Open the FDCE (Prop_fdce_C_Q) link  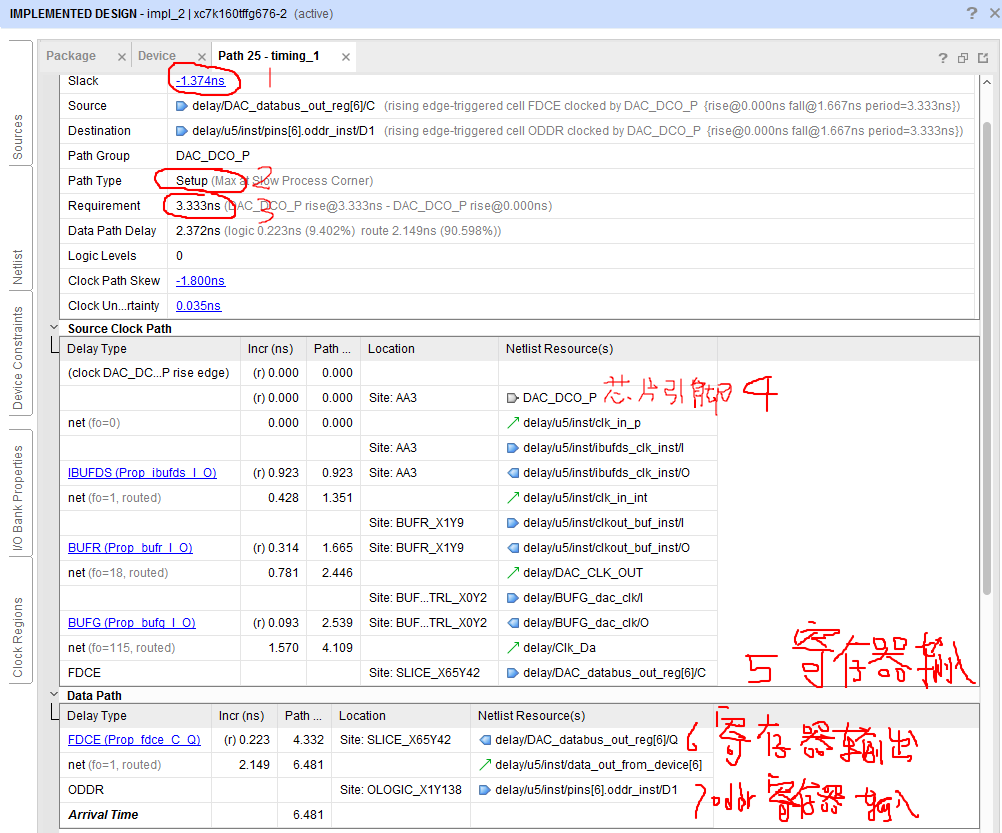pyautogui.click(x=134, y=740)
